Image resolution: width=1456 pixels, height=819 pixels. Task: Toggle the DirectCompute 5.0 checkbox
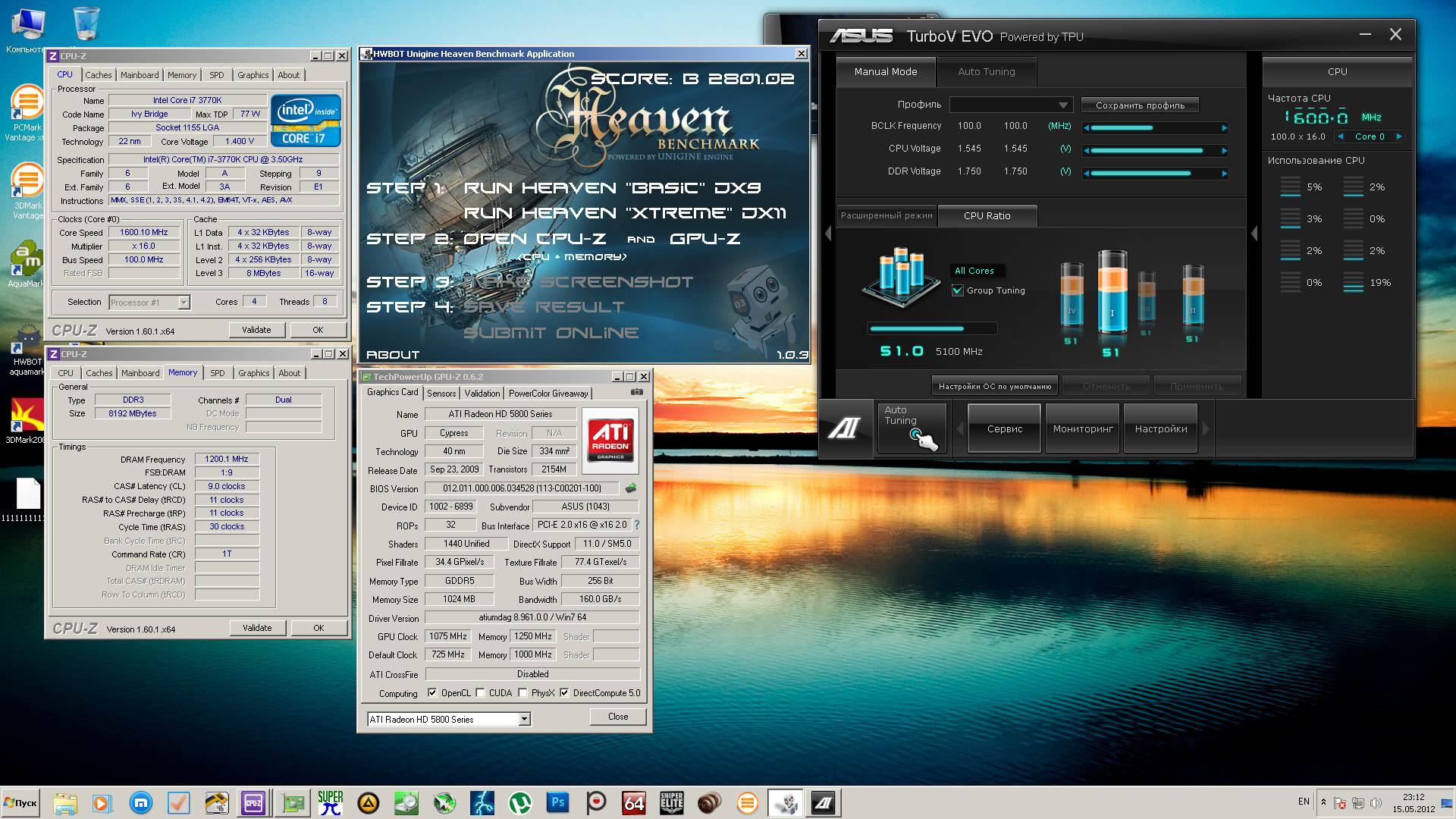coord(564,692)
